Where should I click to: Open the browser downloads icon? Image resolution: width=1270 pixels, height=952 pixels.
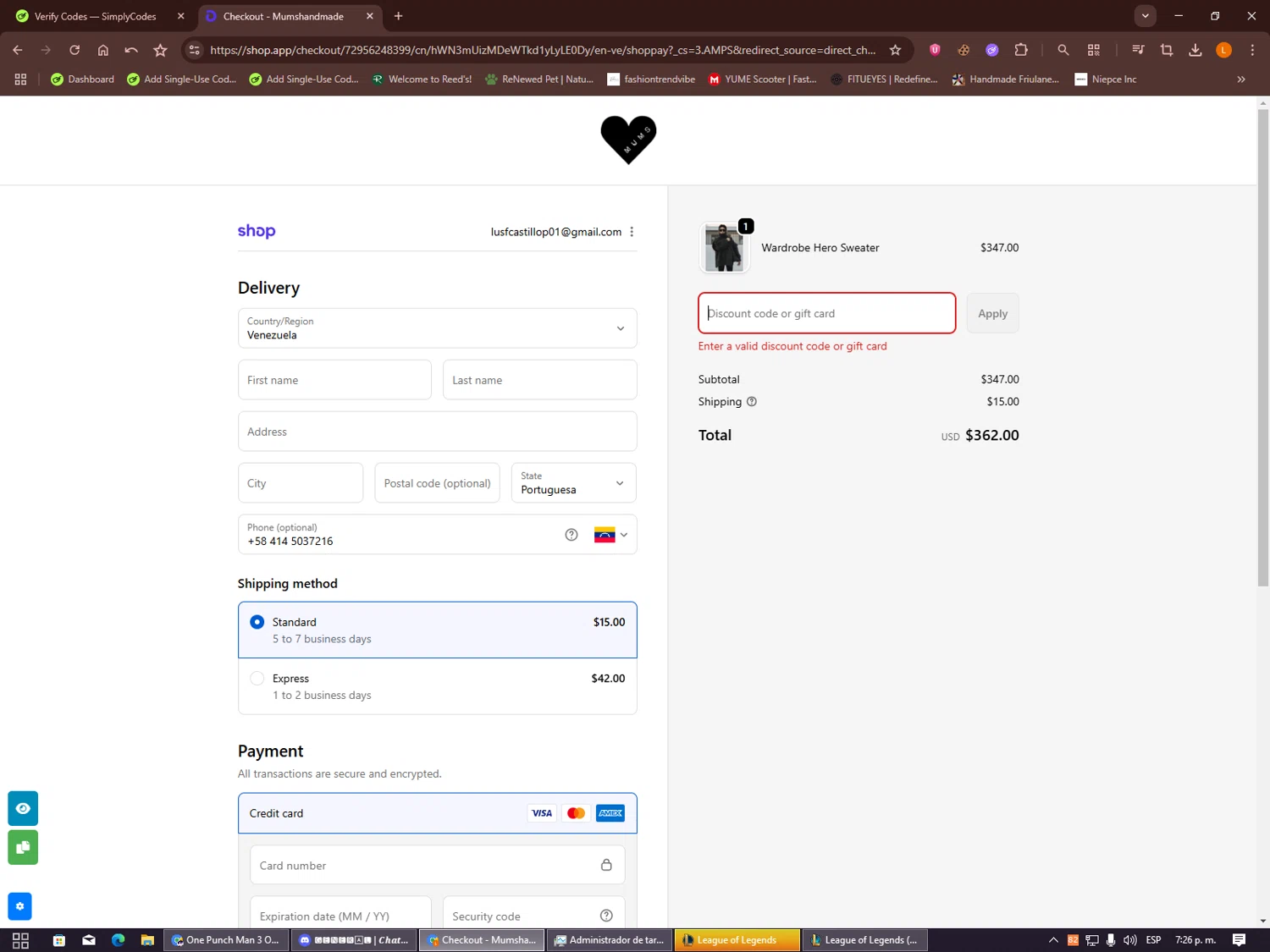click(1195, 50)
